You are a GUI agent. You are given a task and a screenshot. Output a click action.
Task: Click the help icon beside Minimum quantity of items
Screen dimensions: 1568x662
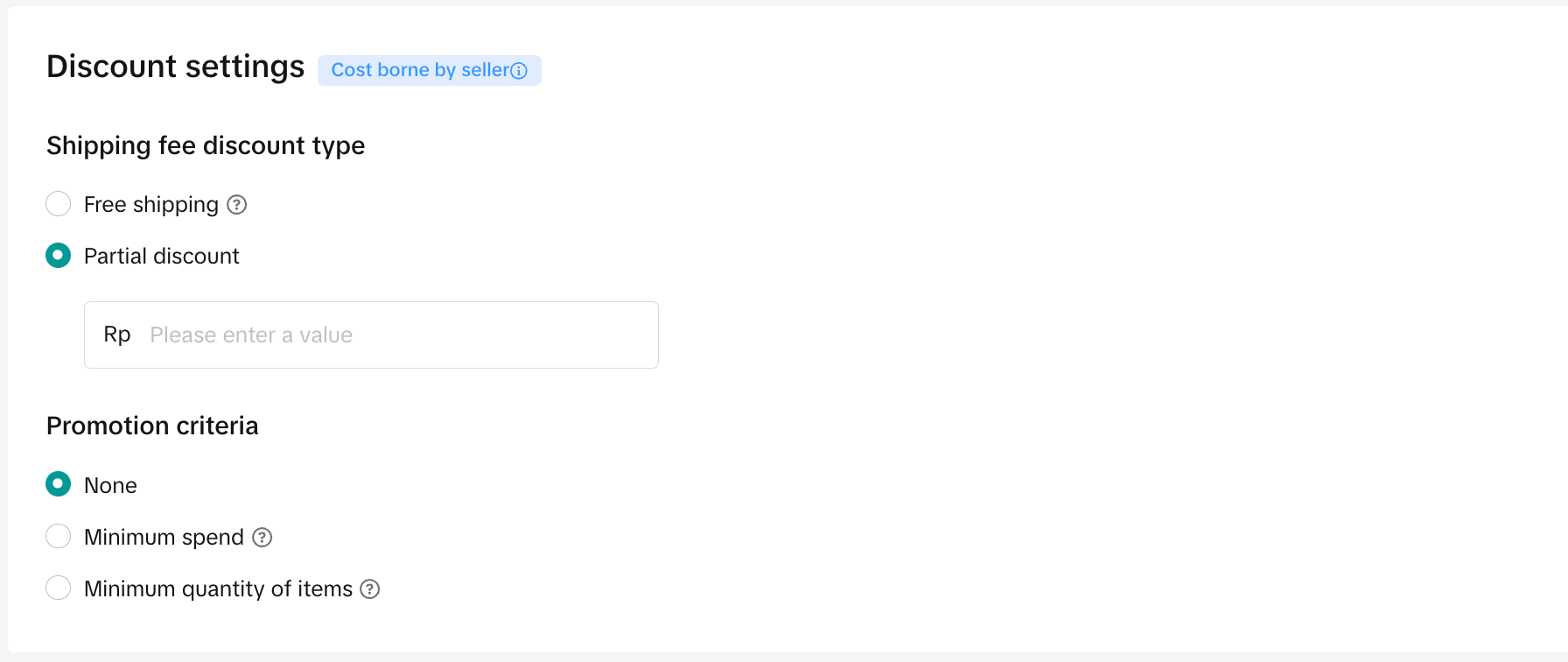click(370, 589)
